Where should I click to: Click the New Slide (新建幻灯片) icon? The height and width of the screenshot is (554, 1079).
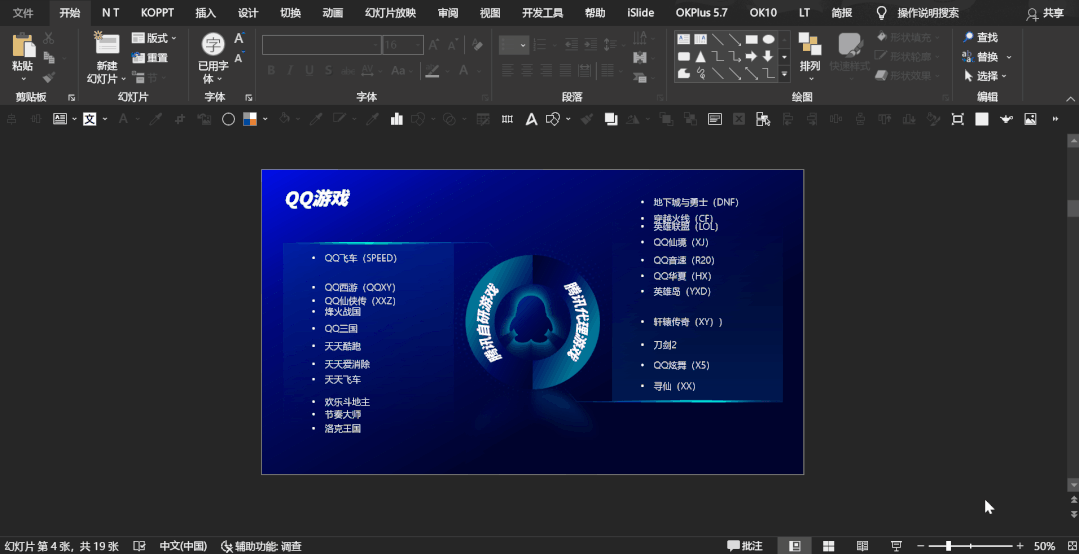106,43
